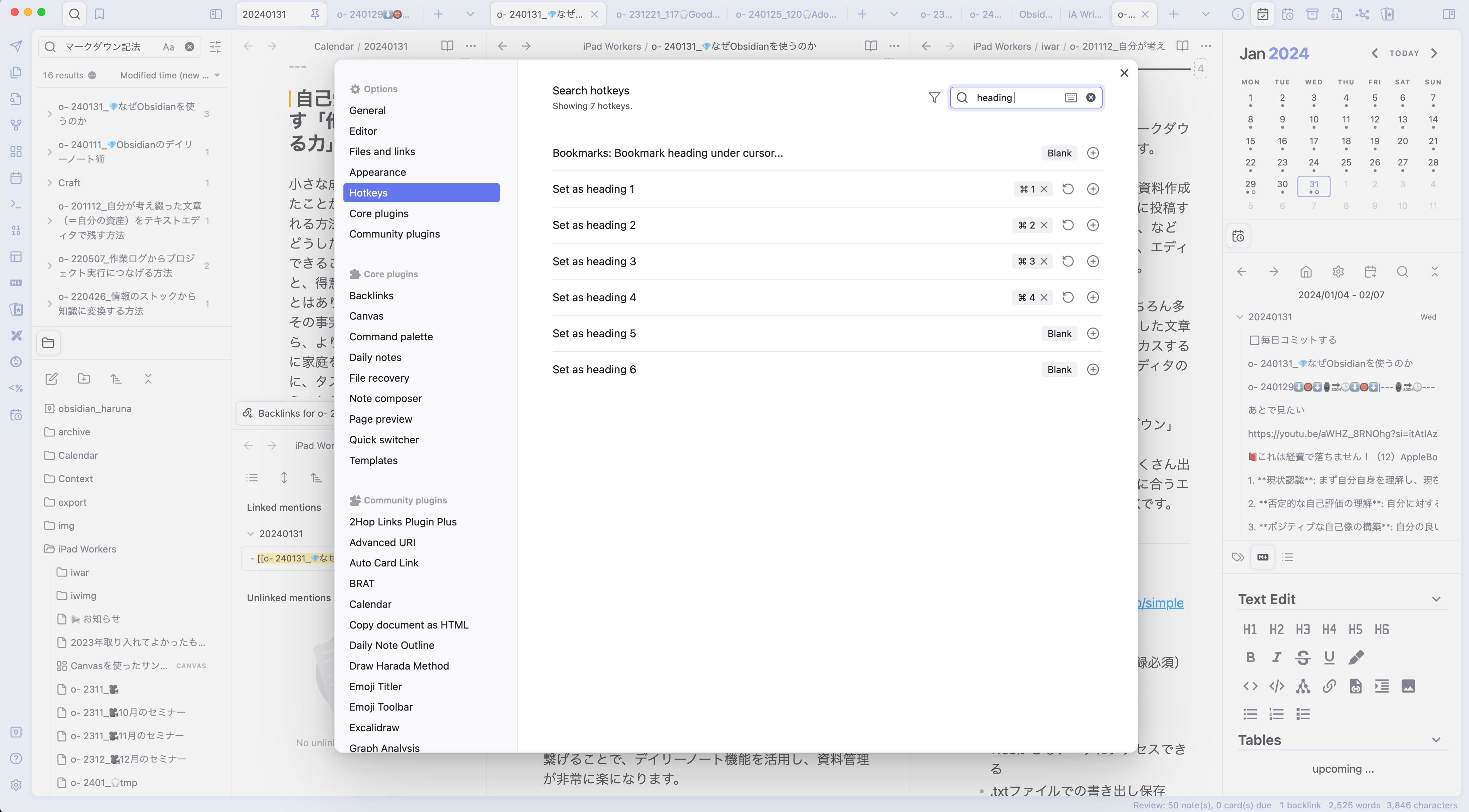The height and width of the screenshot is (812, 1469).
Task: Click TODAY button in calendar
Action: pyautogui.click(x=1403, y=54)
